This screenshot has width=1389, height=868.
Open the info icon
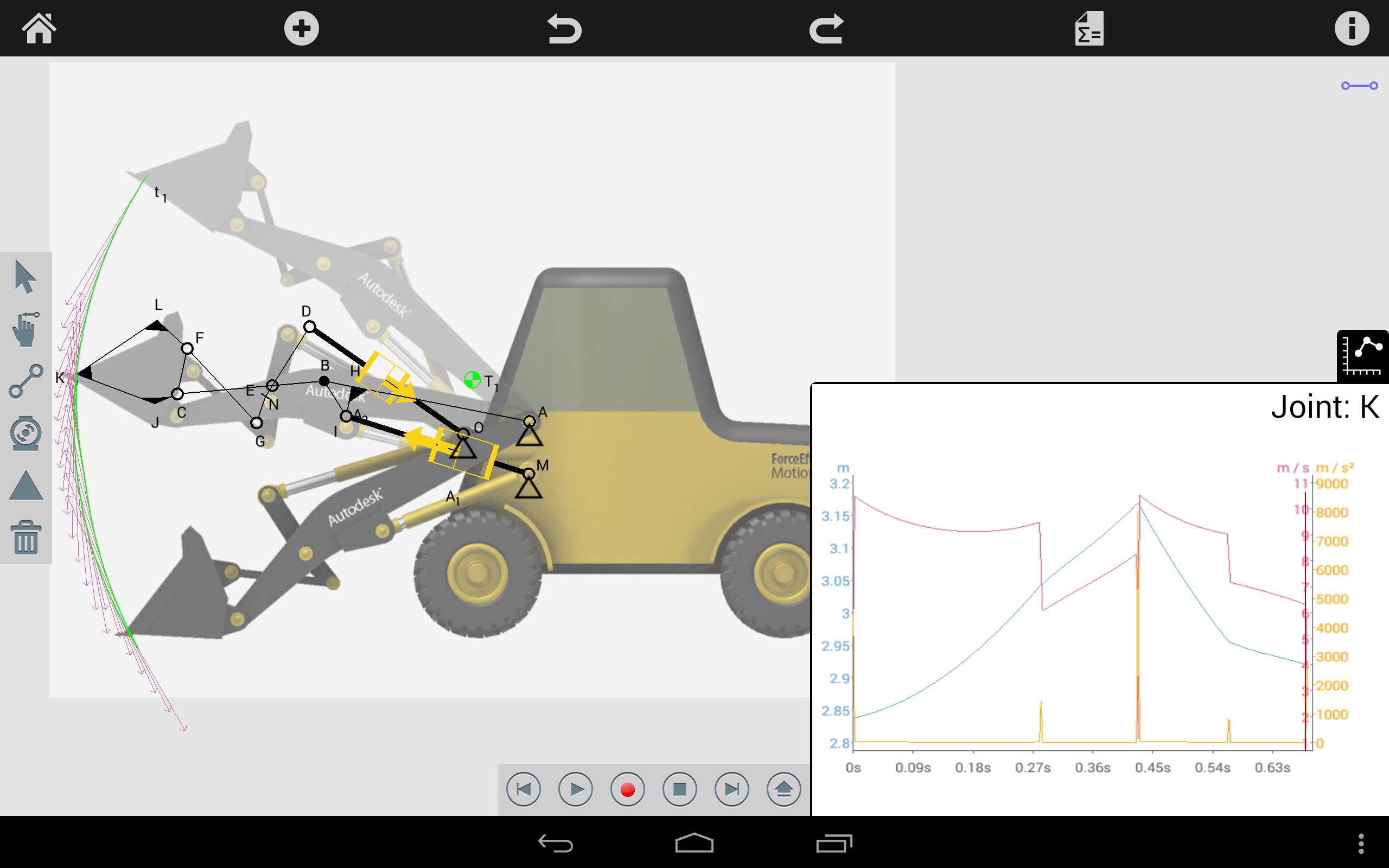[1351, 28]
